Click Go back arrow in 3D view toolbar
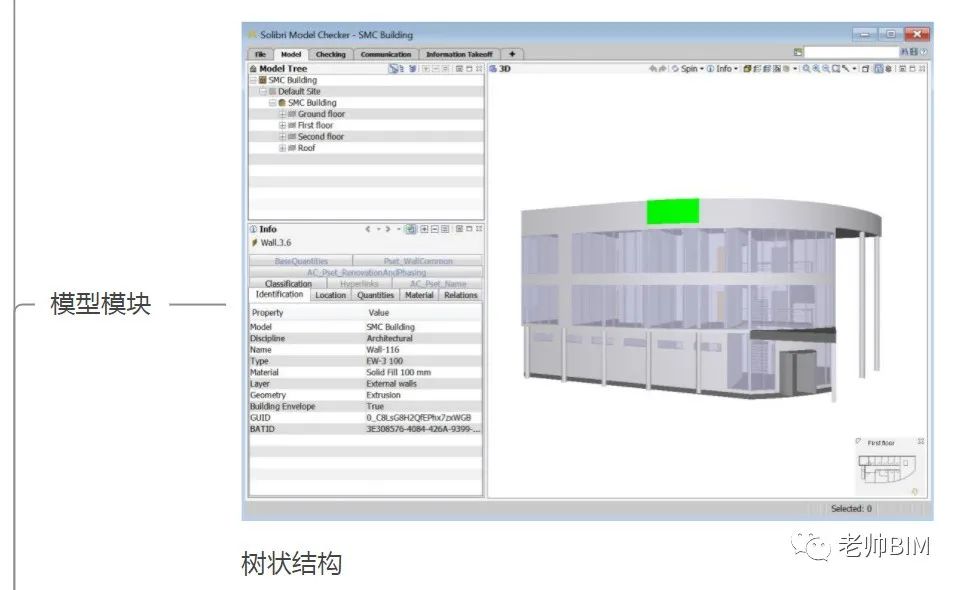 652,69
